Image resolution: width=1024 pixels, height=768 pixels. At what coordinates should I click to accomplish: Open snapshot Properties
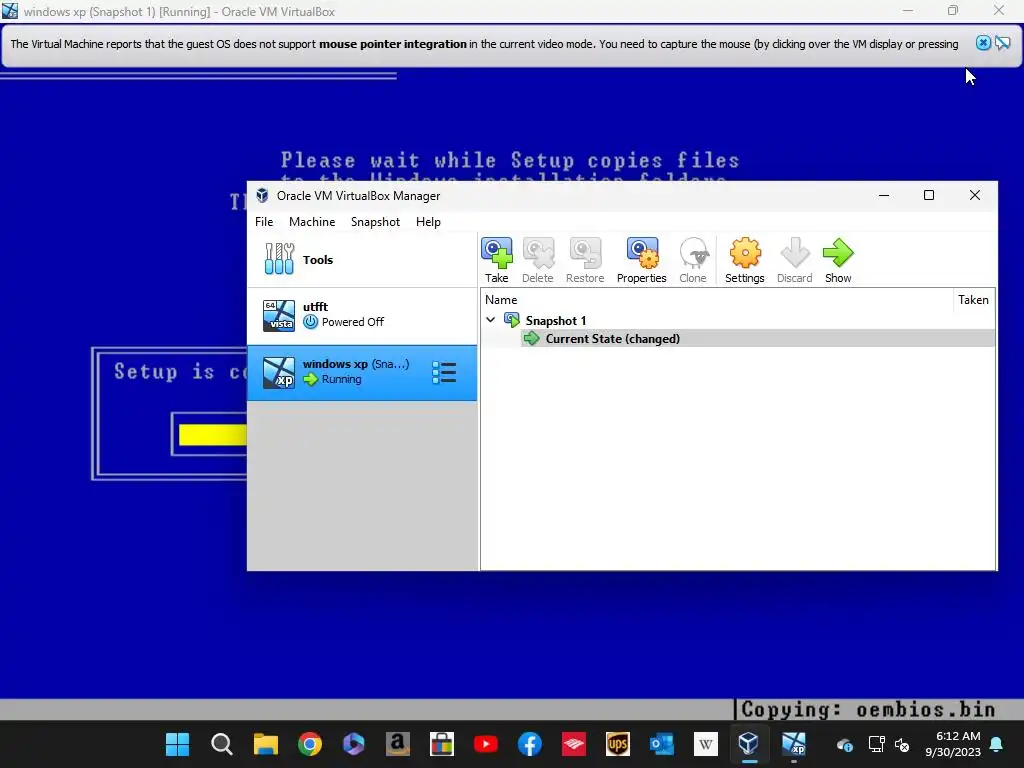641,261
